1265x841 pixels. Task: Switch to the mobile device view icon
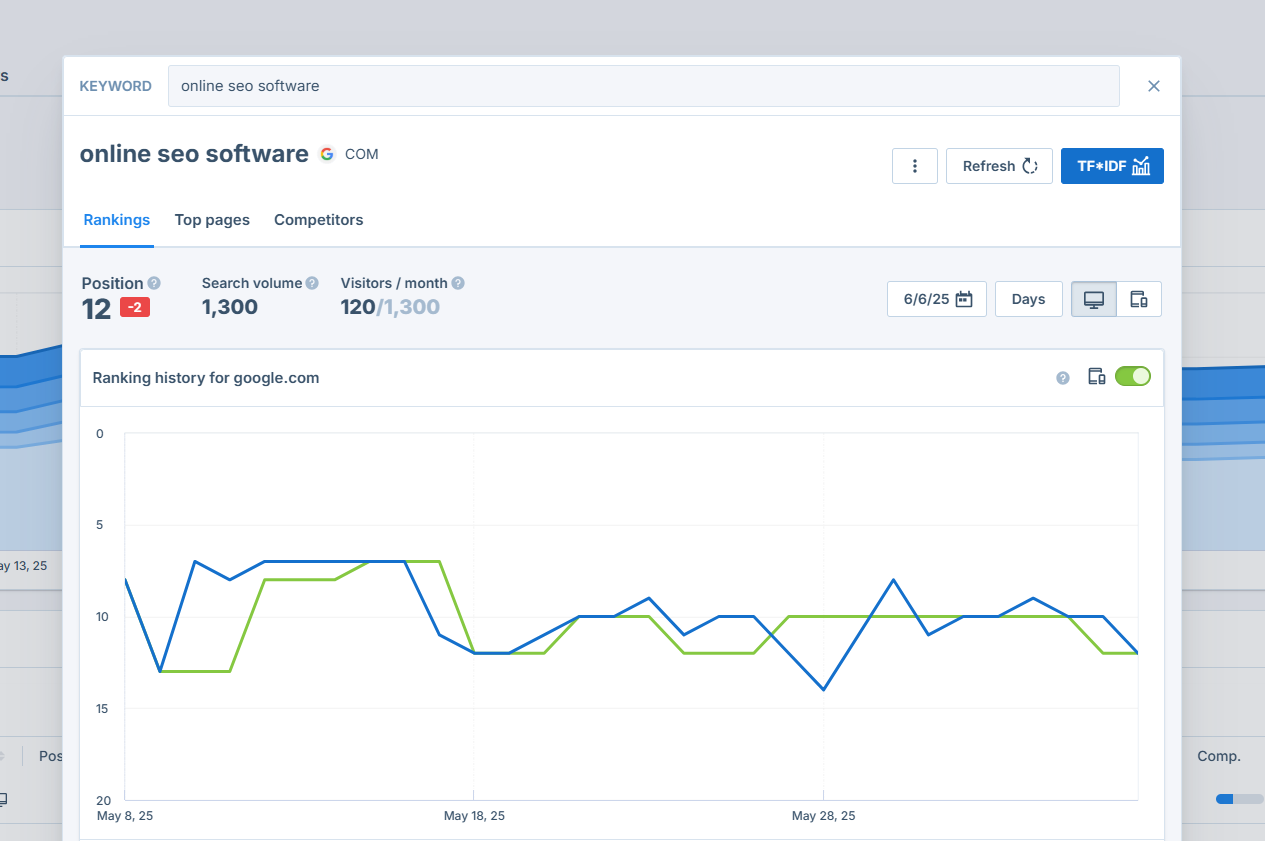point(1138,299)
